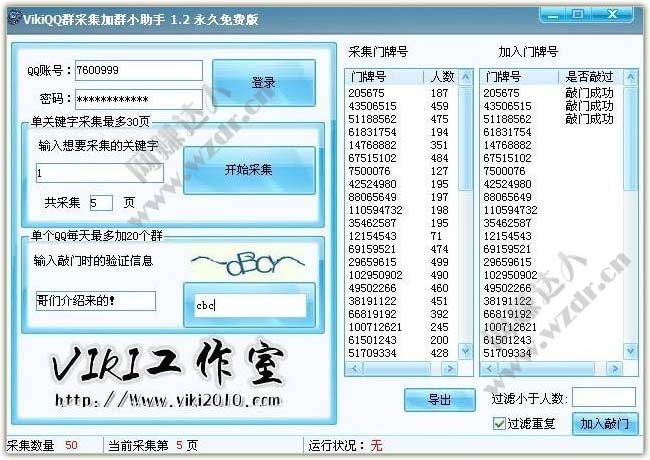Click the 过滤小于人数 filter number field
The image size is (650, 460).
tap(604, 397)
